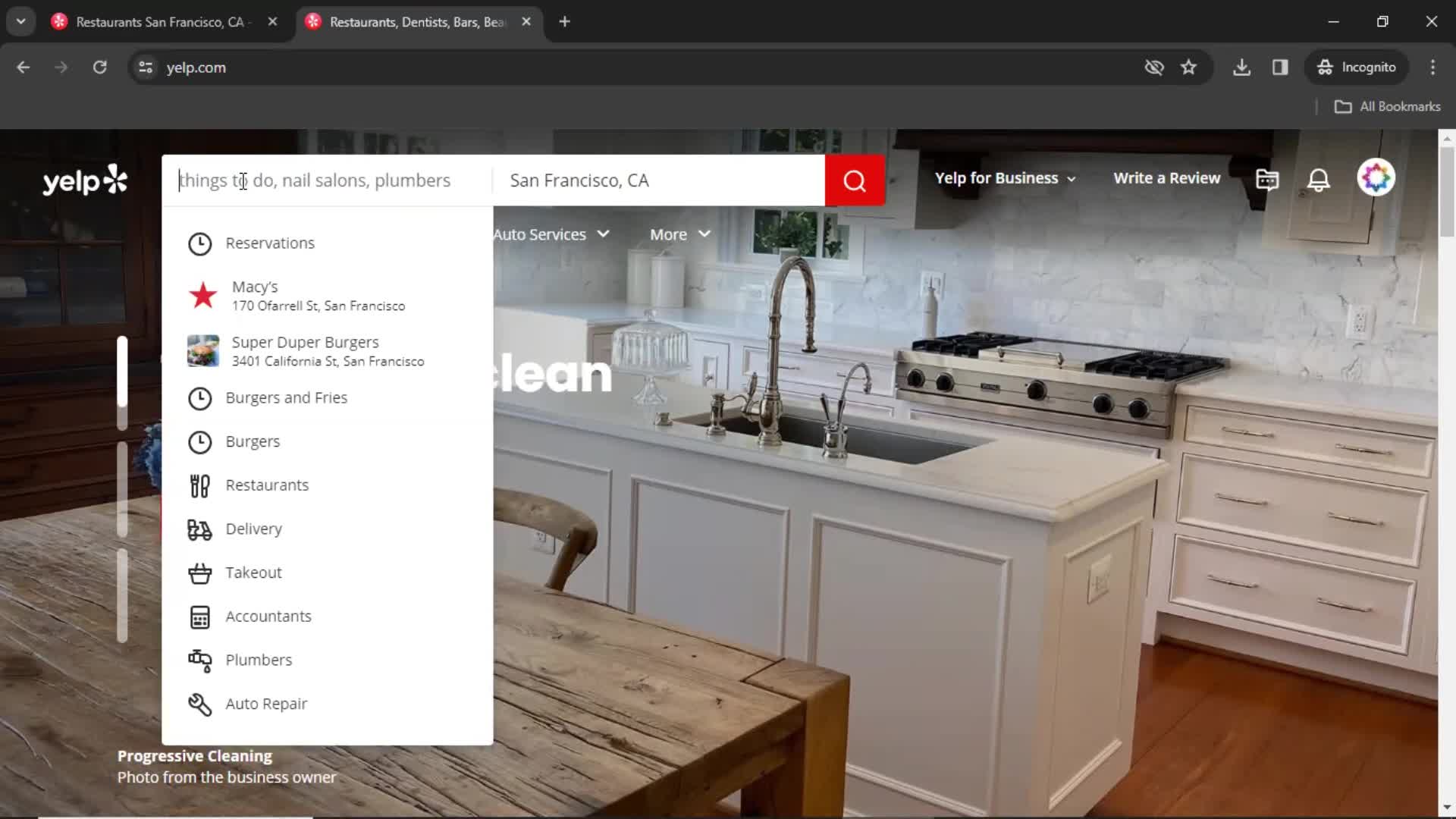This screenshot has height=819, width=1456.
Task: Click the second browser tab
Action: pyautogui.click(x=417, y=21)
